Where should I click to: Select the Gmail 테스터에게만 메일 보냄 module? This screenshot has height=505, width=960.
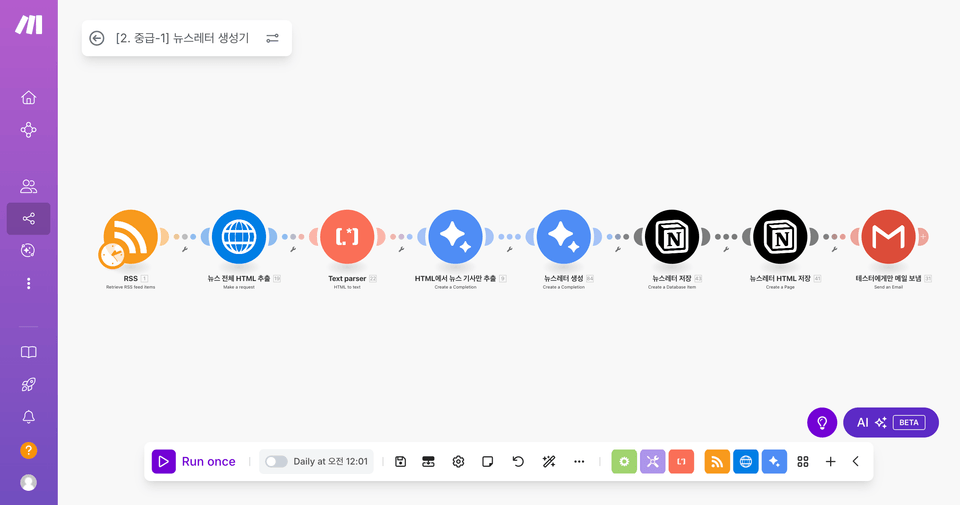click(x=888, y=236)
